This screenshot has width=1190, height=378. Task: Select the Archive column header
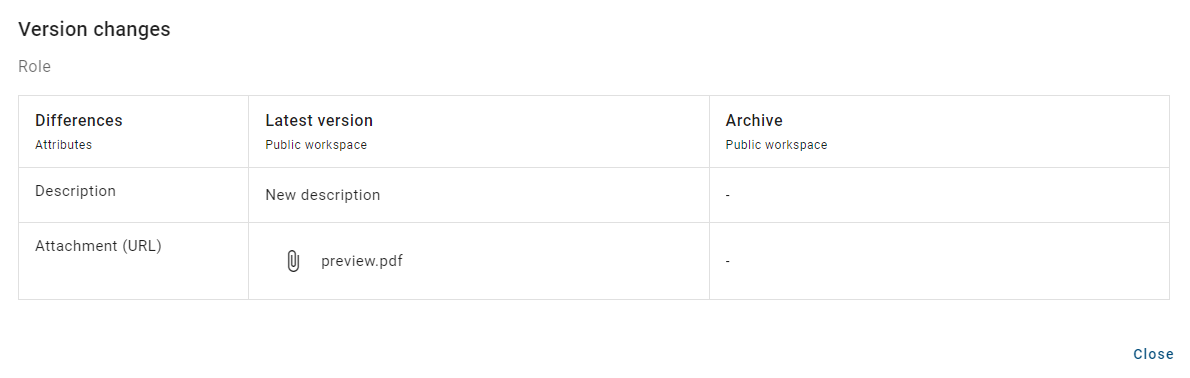tap(754, 121)
